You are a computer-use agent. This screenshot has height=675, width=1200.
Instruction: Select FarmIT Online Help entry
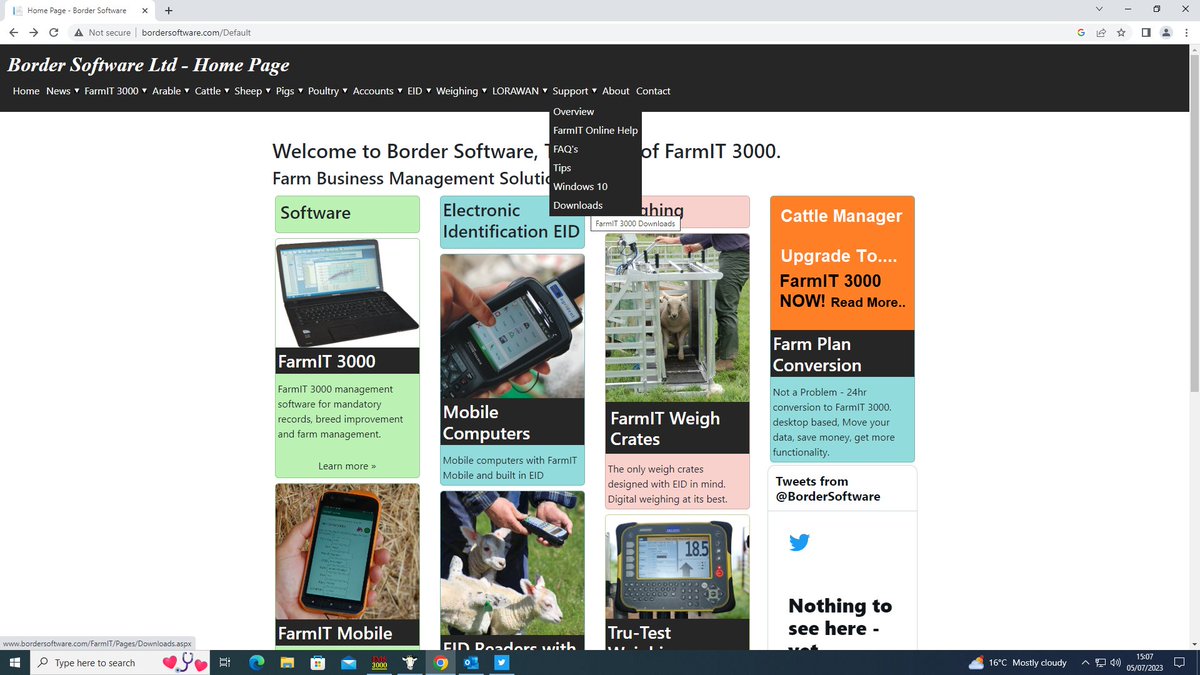coord(595,130)
